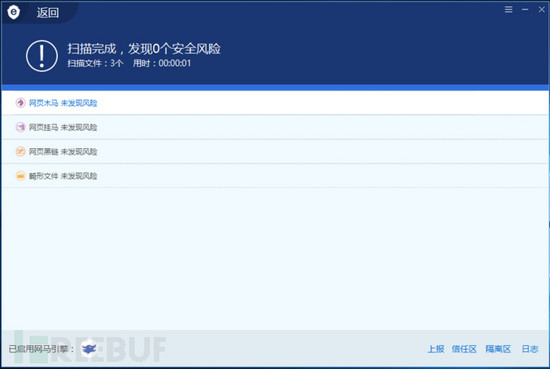
Task: Click the enabled web trojan engine icon
Action: [89, 349]
